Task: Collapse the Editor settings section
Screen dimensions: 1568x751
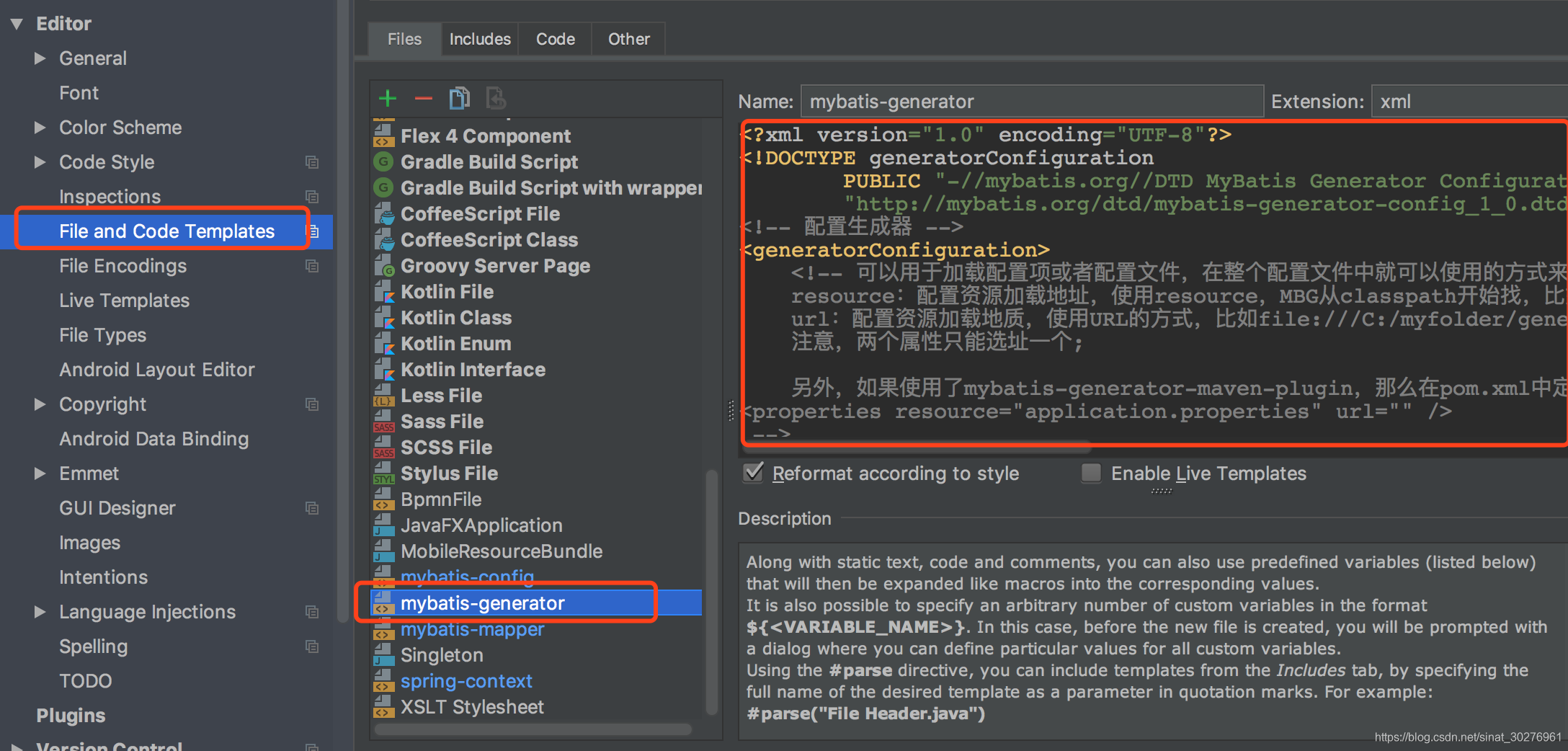Action: pyautogui.click(x=17, y=24)
